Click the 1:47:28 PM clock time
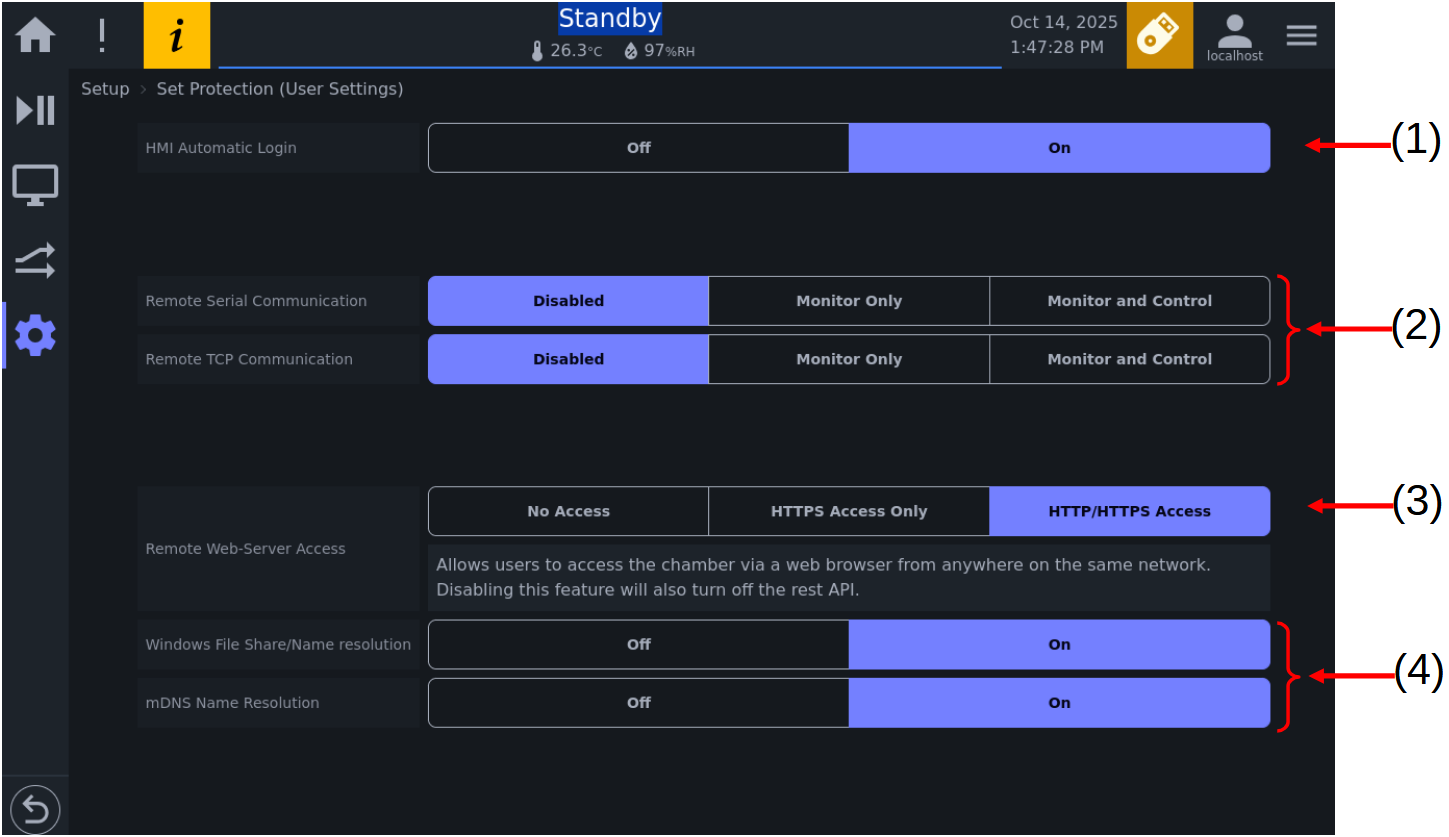1449x837 pixels. point(1057,47)
